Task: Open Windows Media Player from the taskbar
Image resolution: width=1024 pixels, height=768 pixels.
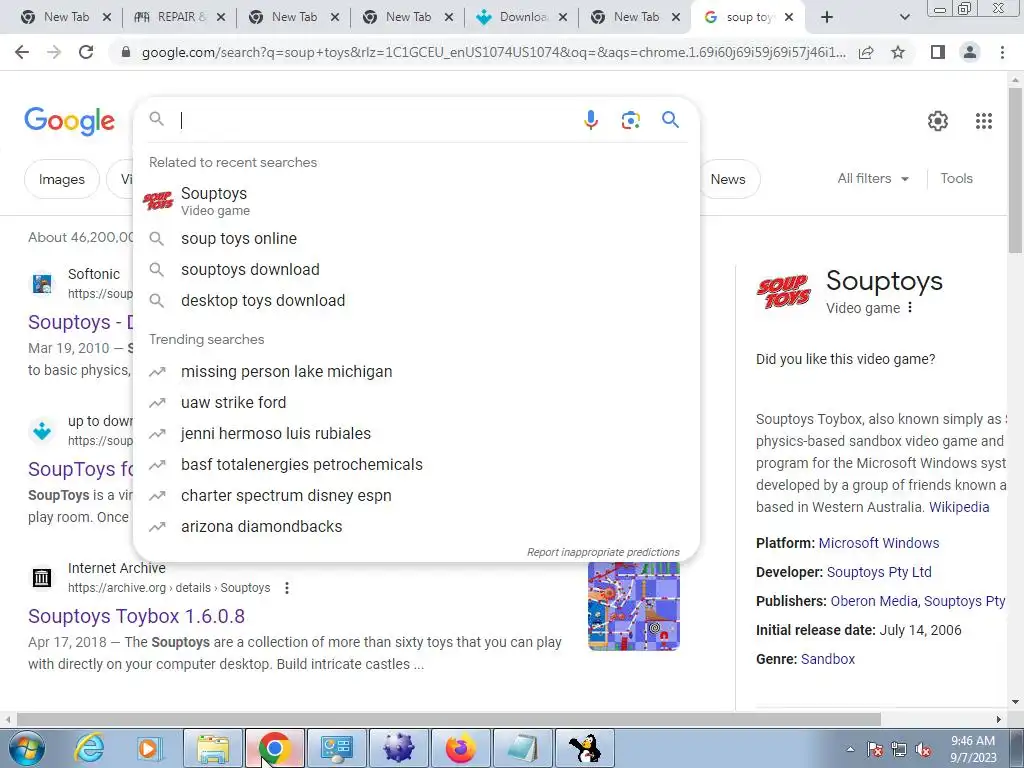Action: click(149, 748)
